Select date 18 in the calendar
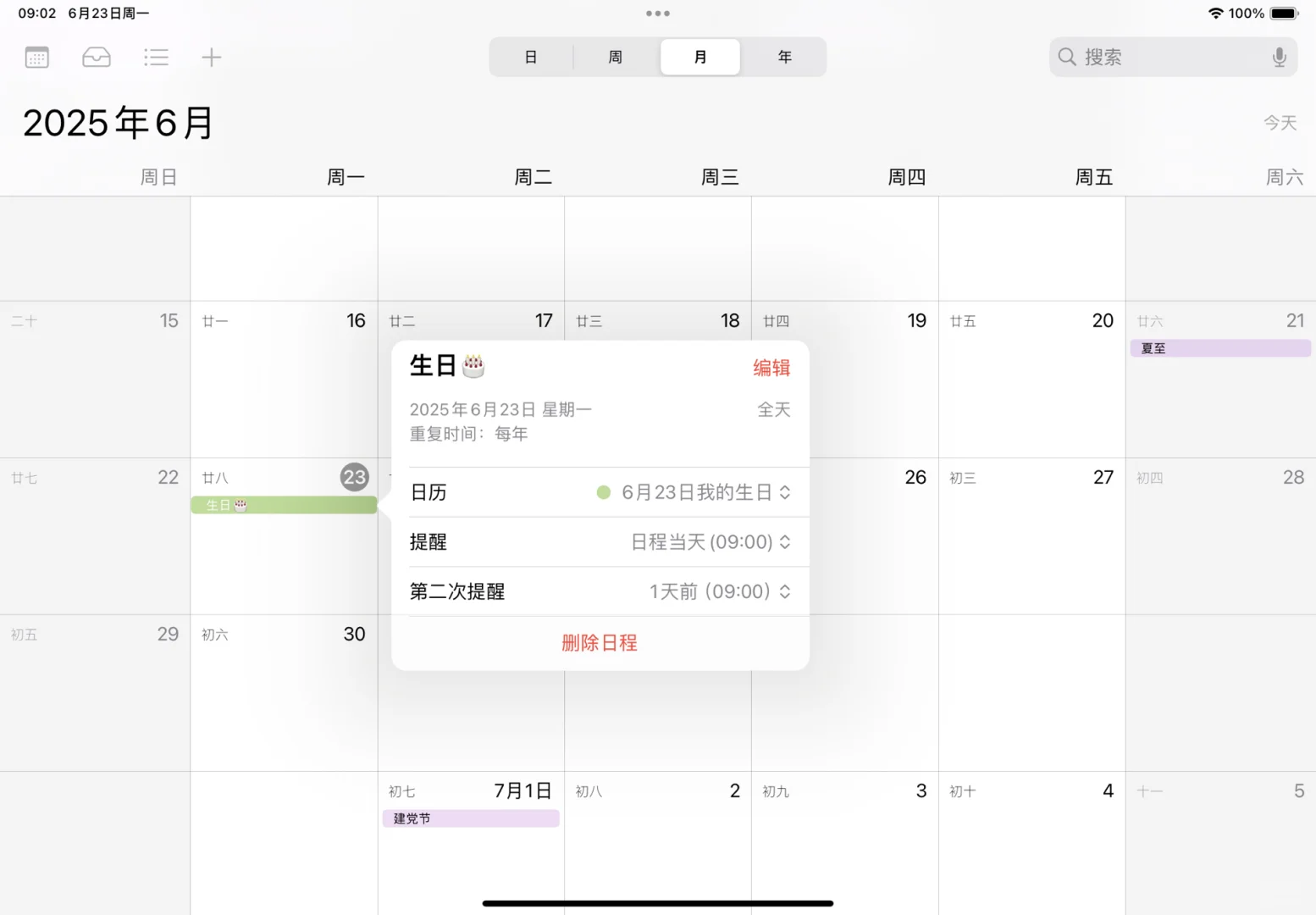The image size is (1316, 915). pyautogui.click(x=730, y=321)
